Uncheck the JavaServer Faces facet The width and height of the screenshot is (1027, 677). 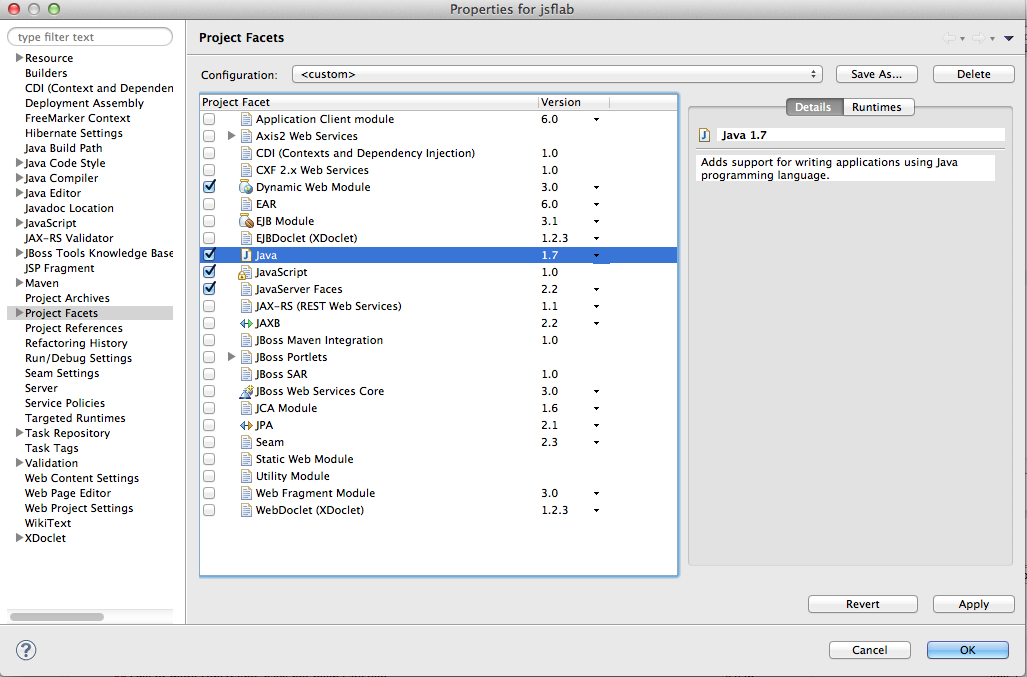209,289
